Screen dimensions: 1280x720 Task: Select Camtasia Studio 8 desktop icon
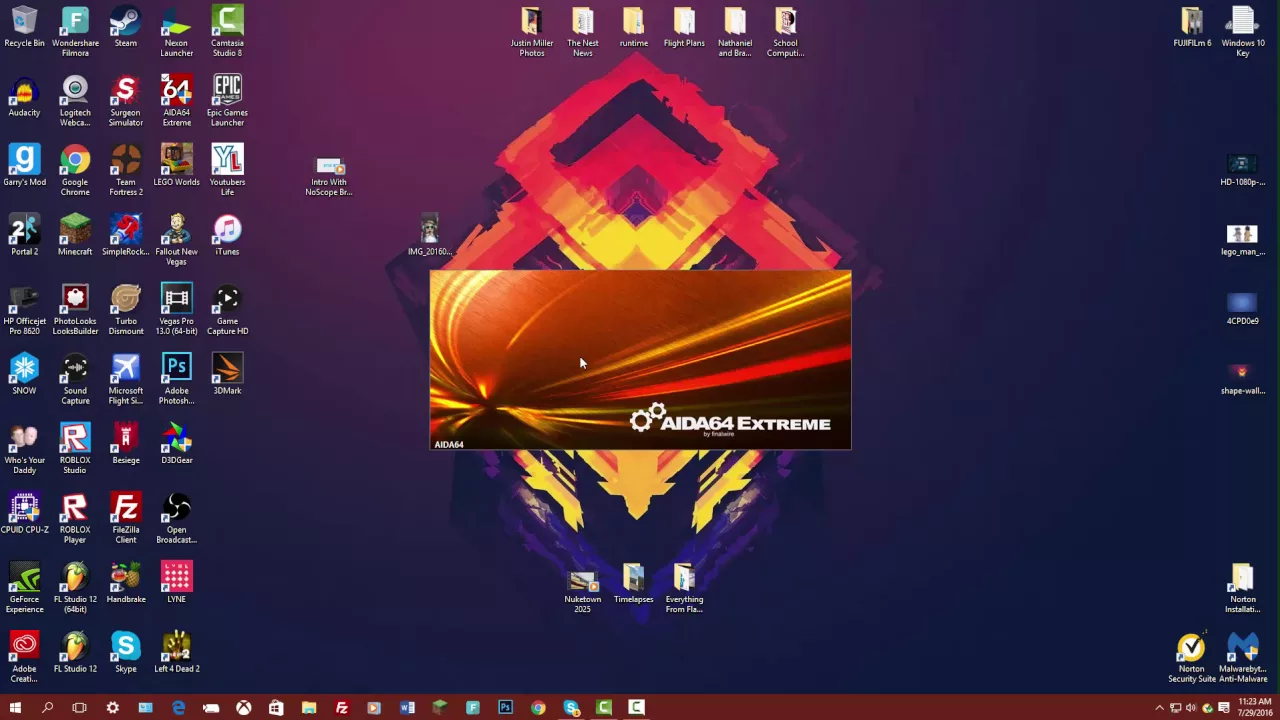click(x=227, y=32)
